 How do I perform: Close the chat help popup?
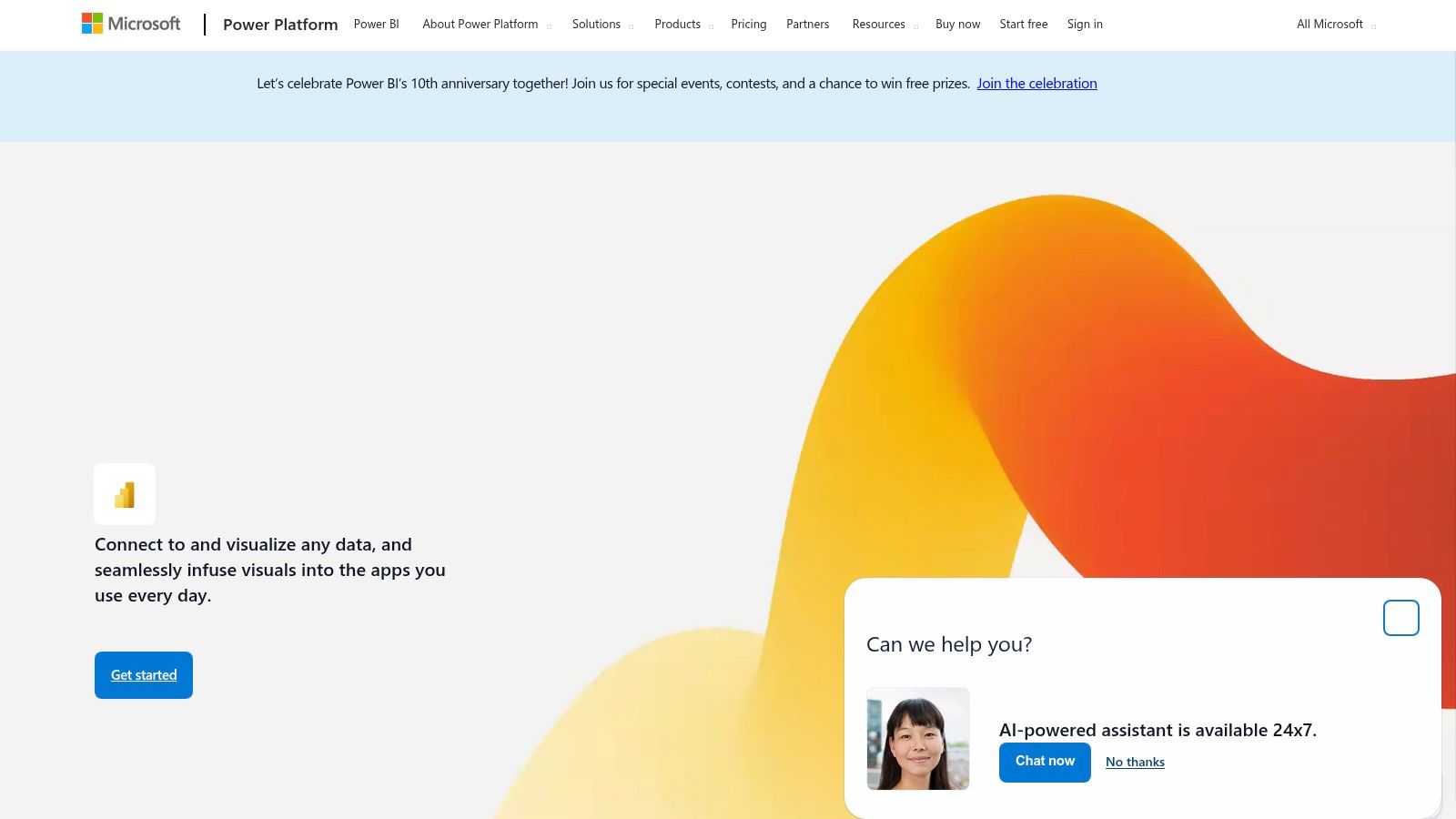(1400, 618)
